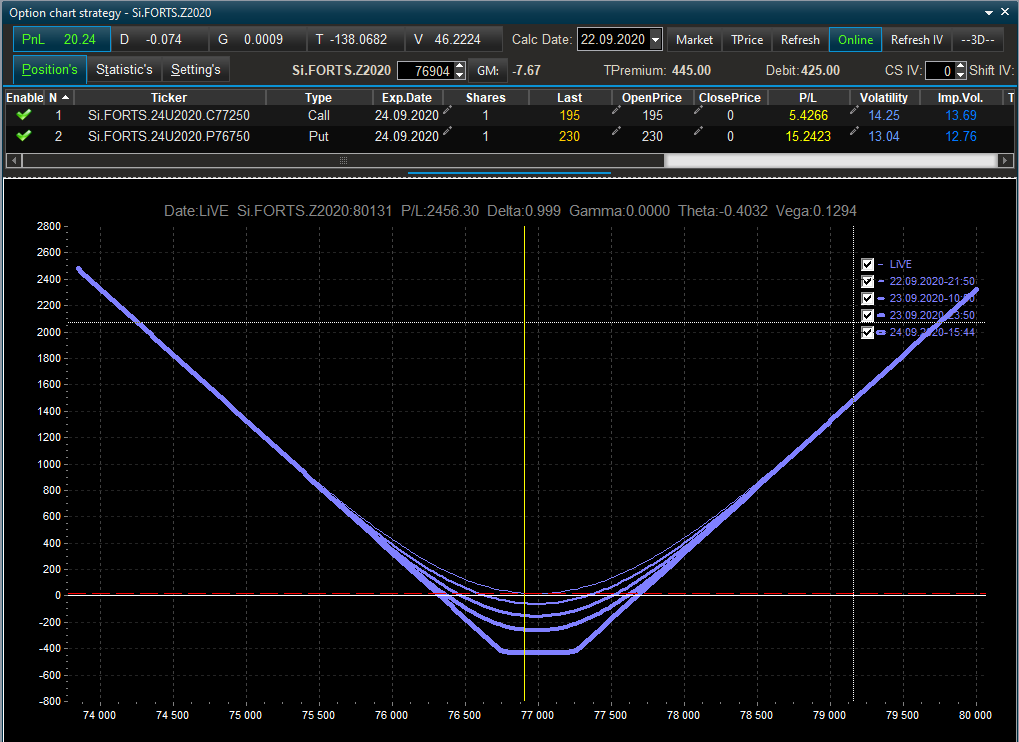Click green checkmark enabling the Call C77250 row

(x=24, y=115)
